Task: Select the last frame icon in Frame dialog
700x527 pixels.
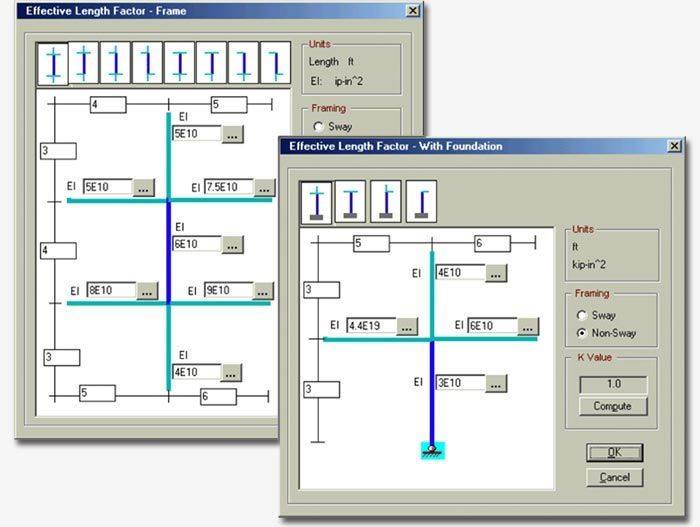Action: [275, 64]
